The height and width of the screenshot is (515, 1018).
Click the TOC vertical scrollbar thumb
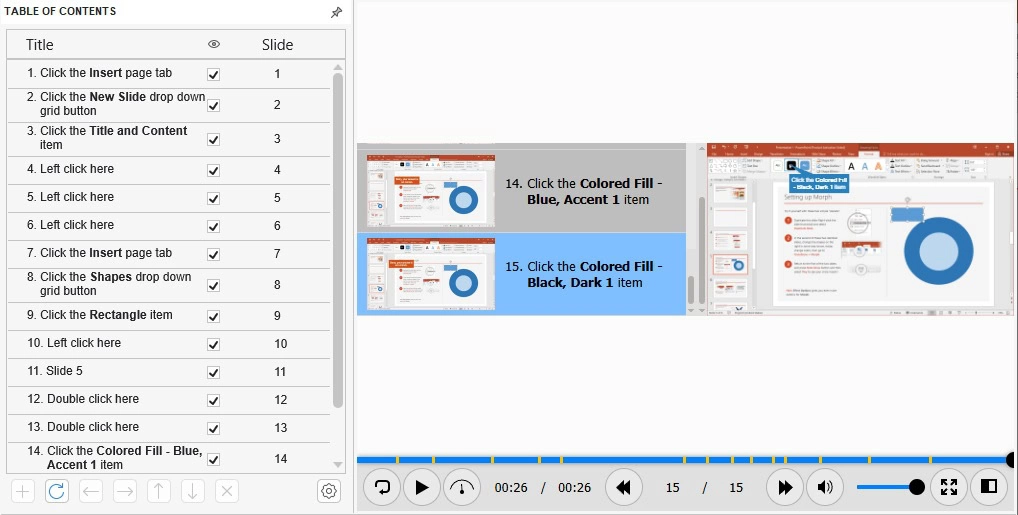tap(338, 240)
